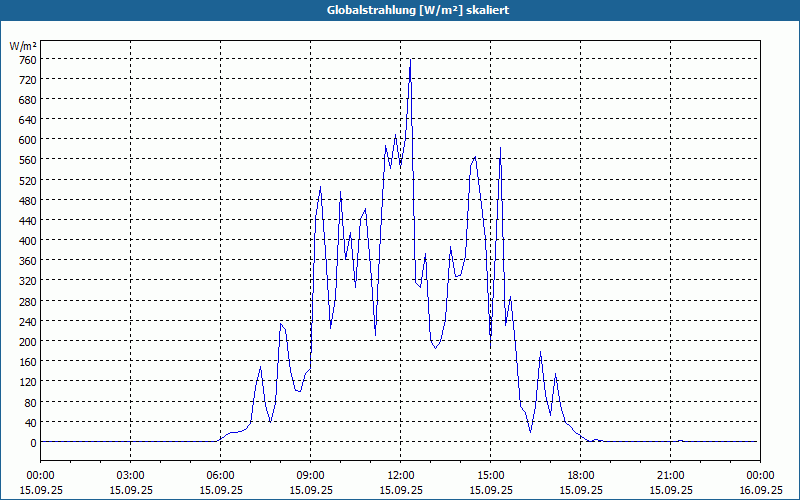Click the '00:00' time label above 16.09.25

coord(760,476)
